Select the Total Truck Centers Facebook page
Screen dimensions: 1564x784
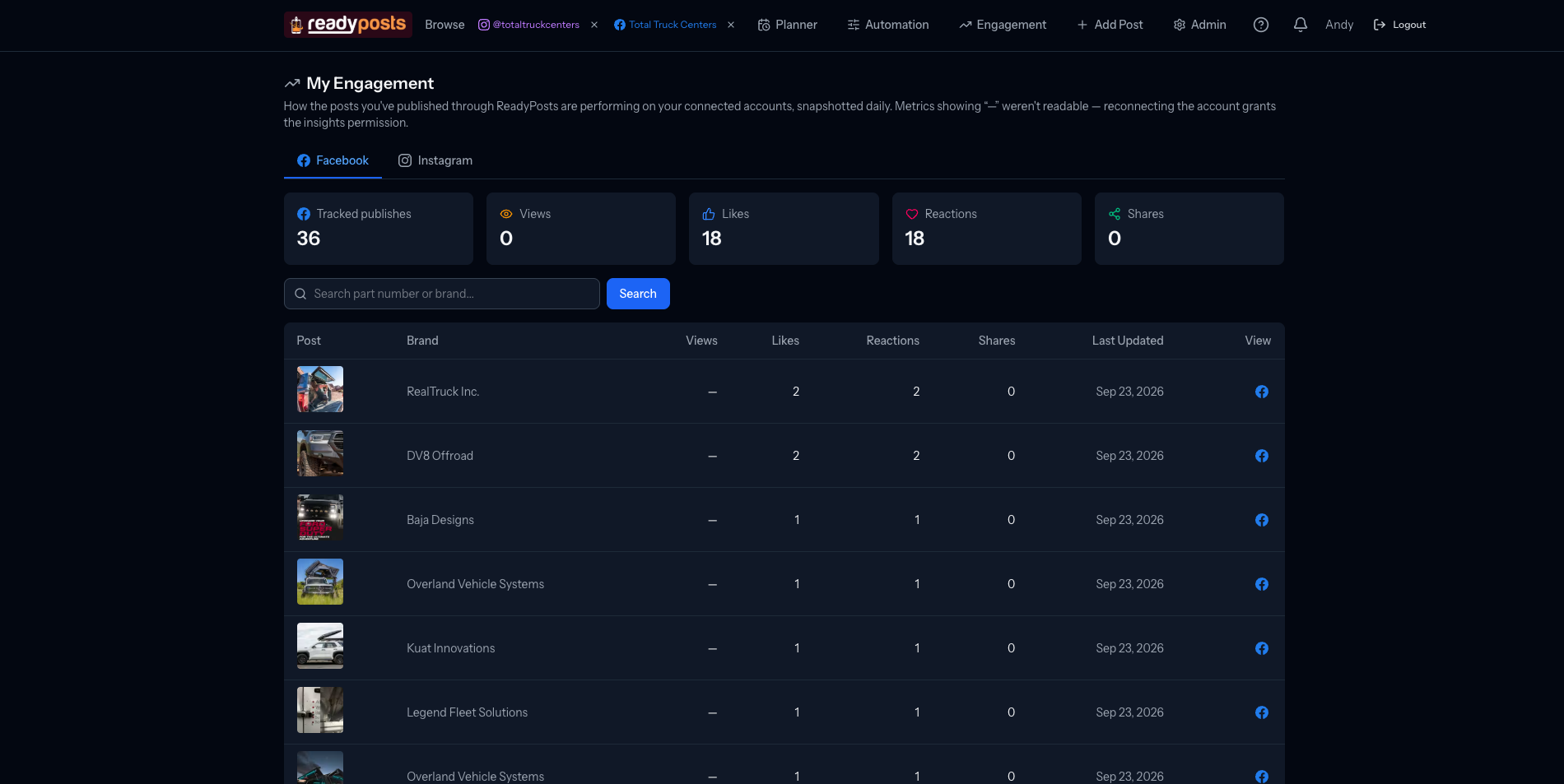click(x=665, y=25)
